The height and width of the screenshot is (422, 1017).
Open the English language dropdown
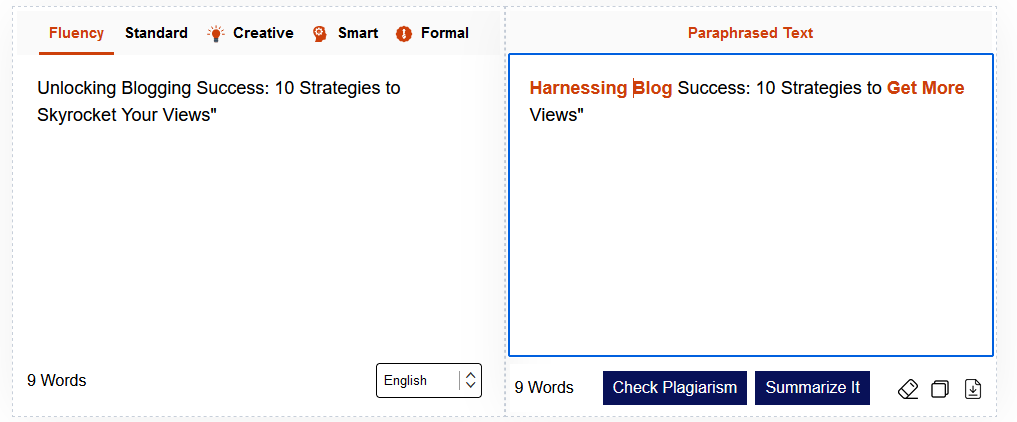(418, 380)
